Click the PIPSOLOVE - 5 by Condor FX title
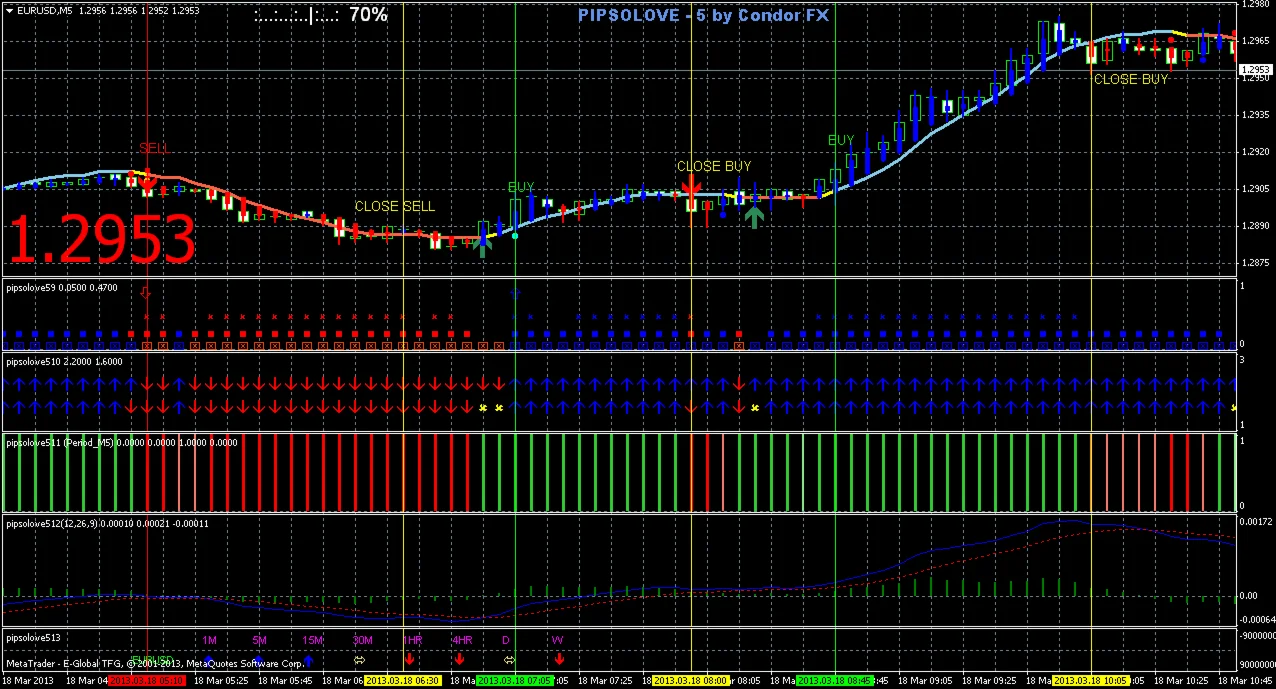 click(x=703, y=14)
